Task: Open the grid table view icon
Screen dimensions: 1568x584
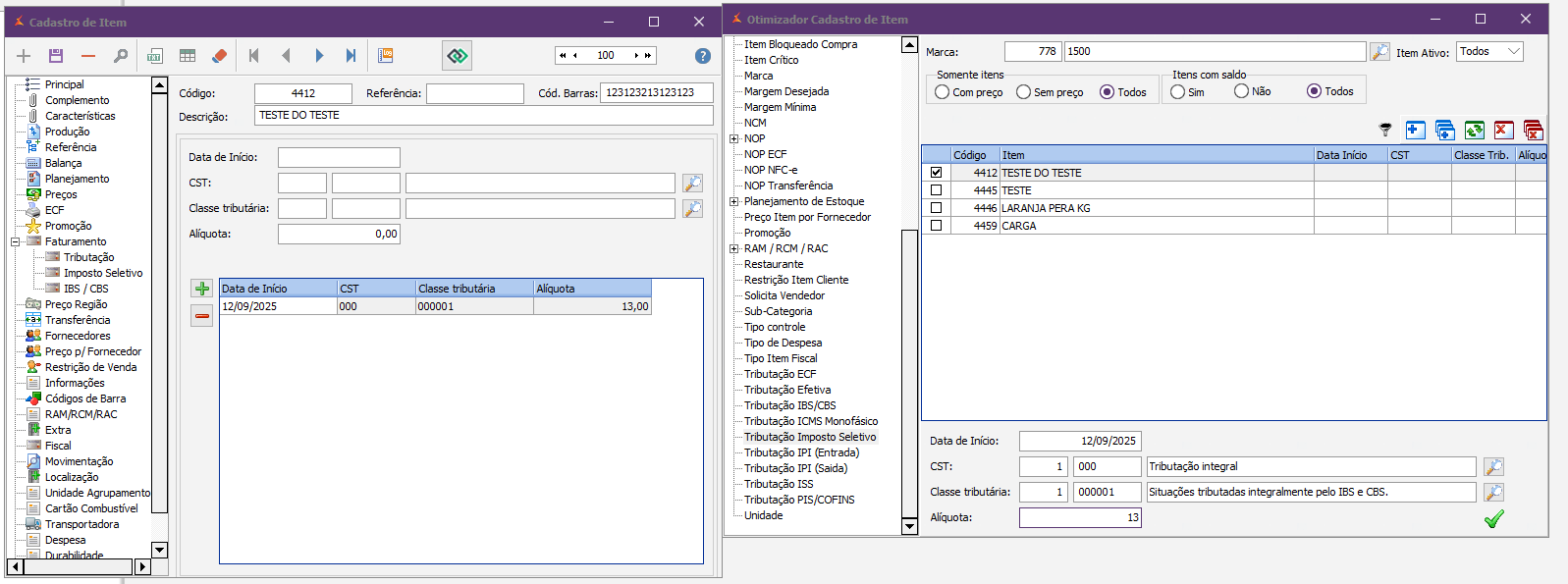Action: (188, 56)
